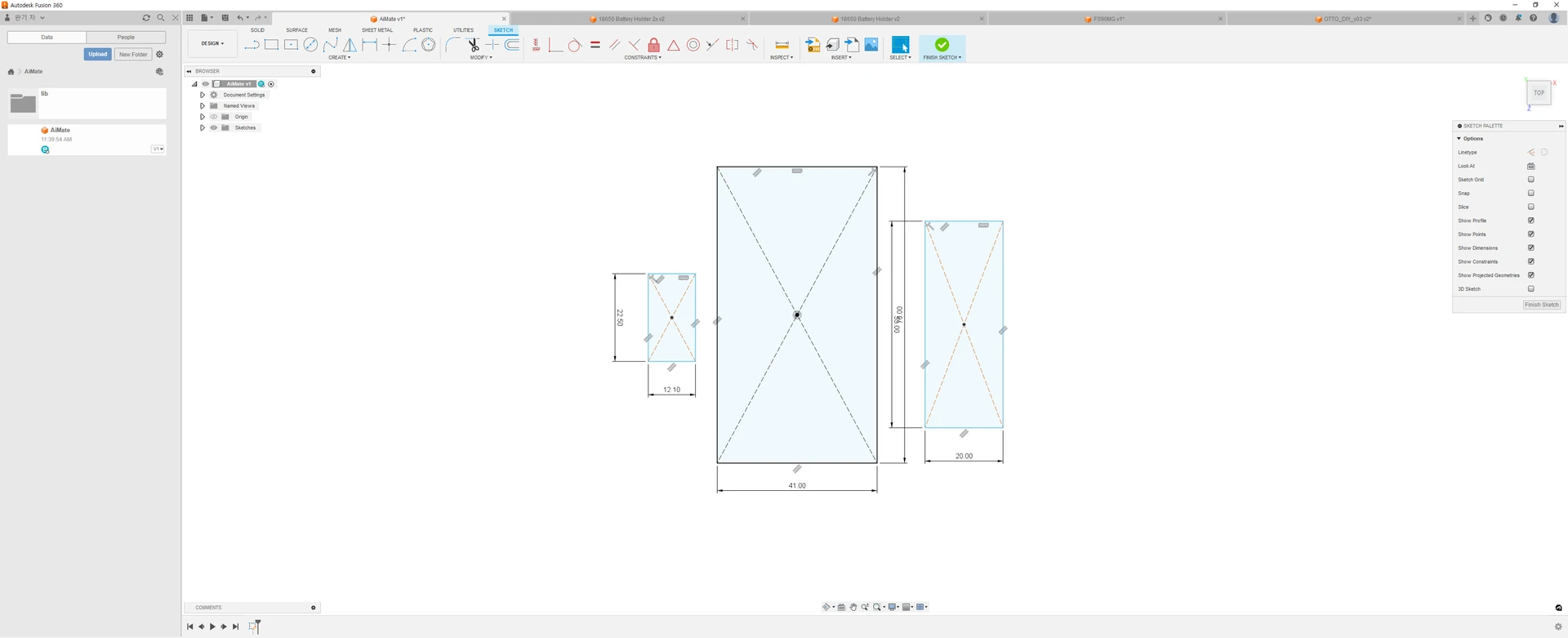Open the CONSTRAINTS dropdown menu
Screen dimensions: 1568x638
(x=643, y=58)
